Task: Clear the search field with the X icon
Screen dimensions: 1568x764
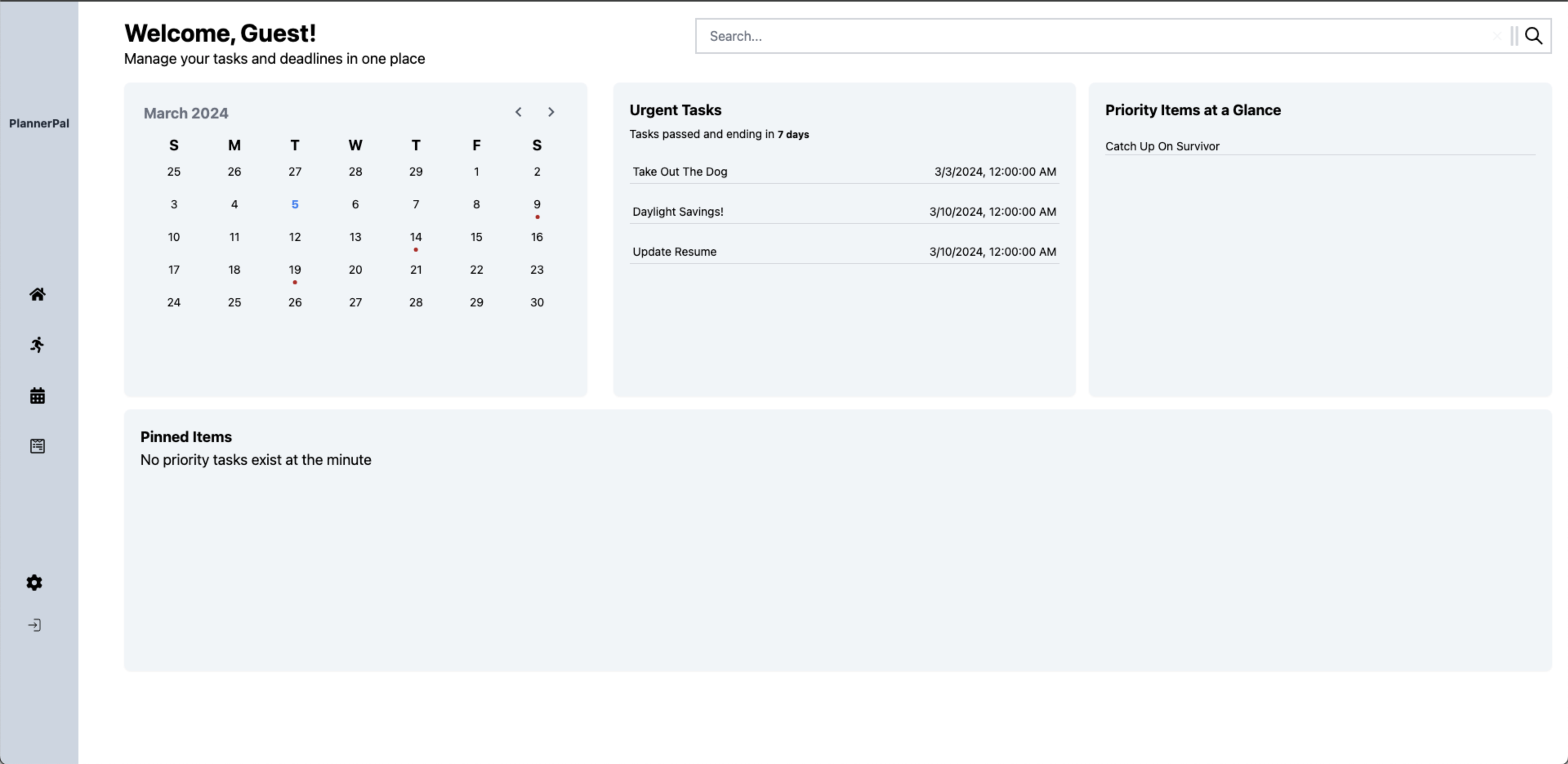Action: pyautogui.click(x=1497, y=36)
